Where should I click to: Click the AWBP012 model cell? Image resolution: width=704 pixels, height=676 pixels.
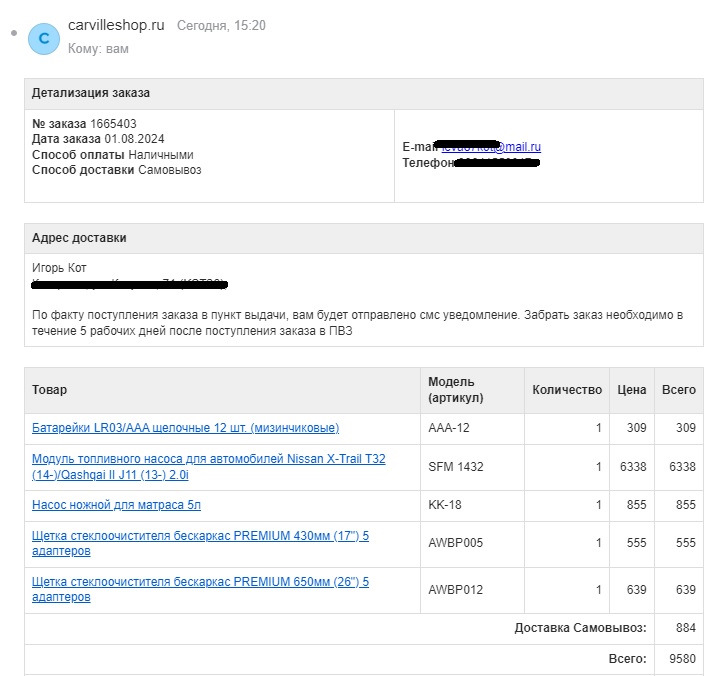click(456, 590)
